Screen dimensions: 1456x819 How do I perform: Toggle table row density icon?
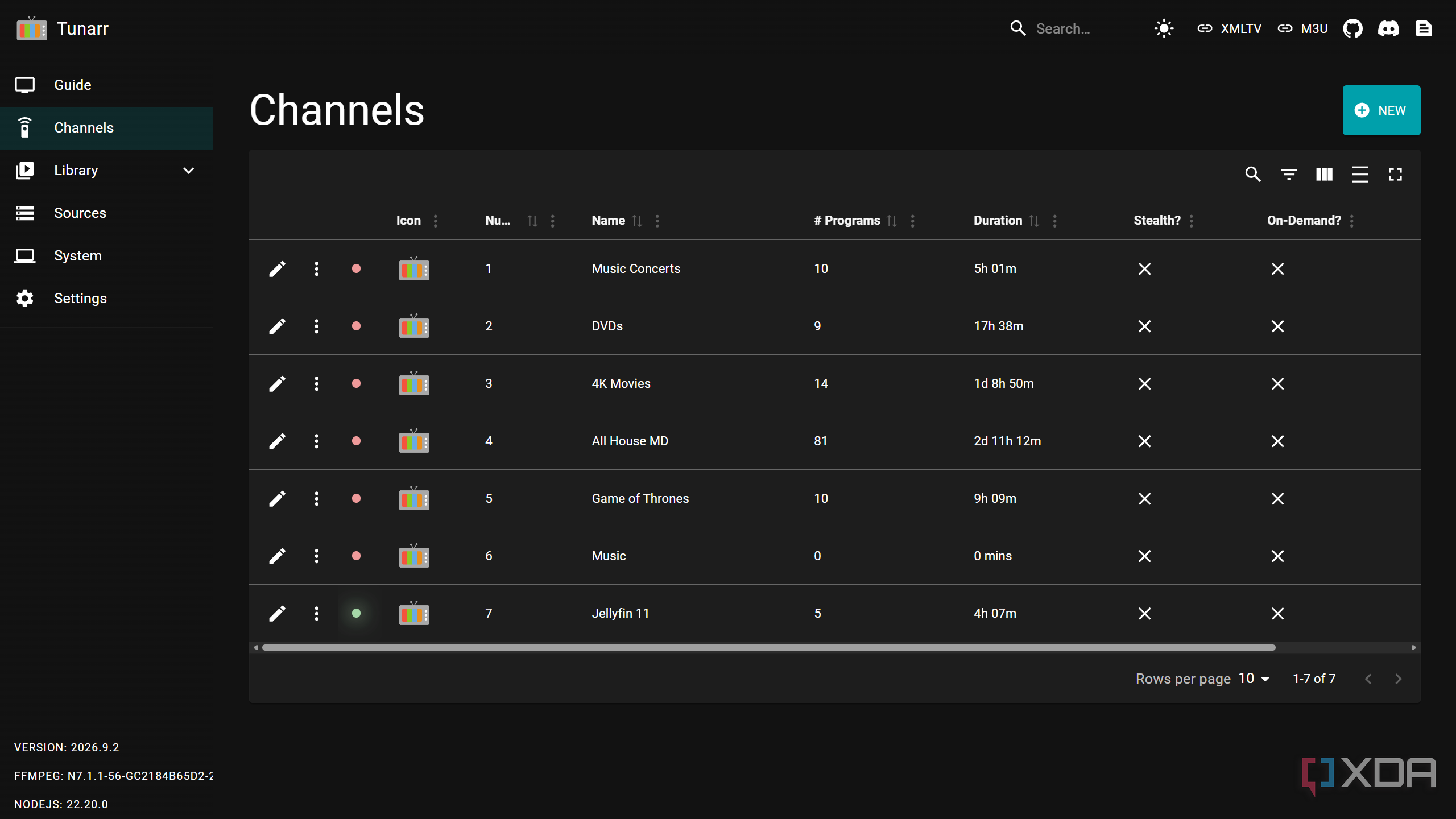pyautogui.click(x=1360, y=175)
